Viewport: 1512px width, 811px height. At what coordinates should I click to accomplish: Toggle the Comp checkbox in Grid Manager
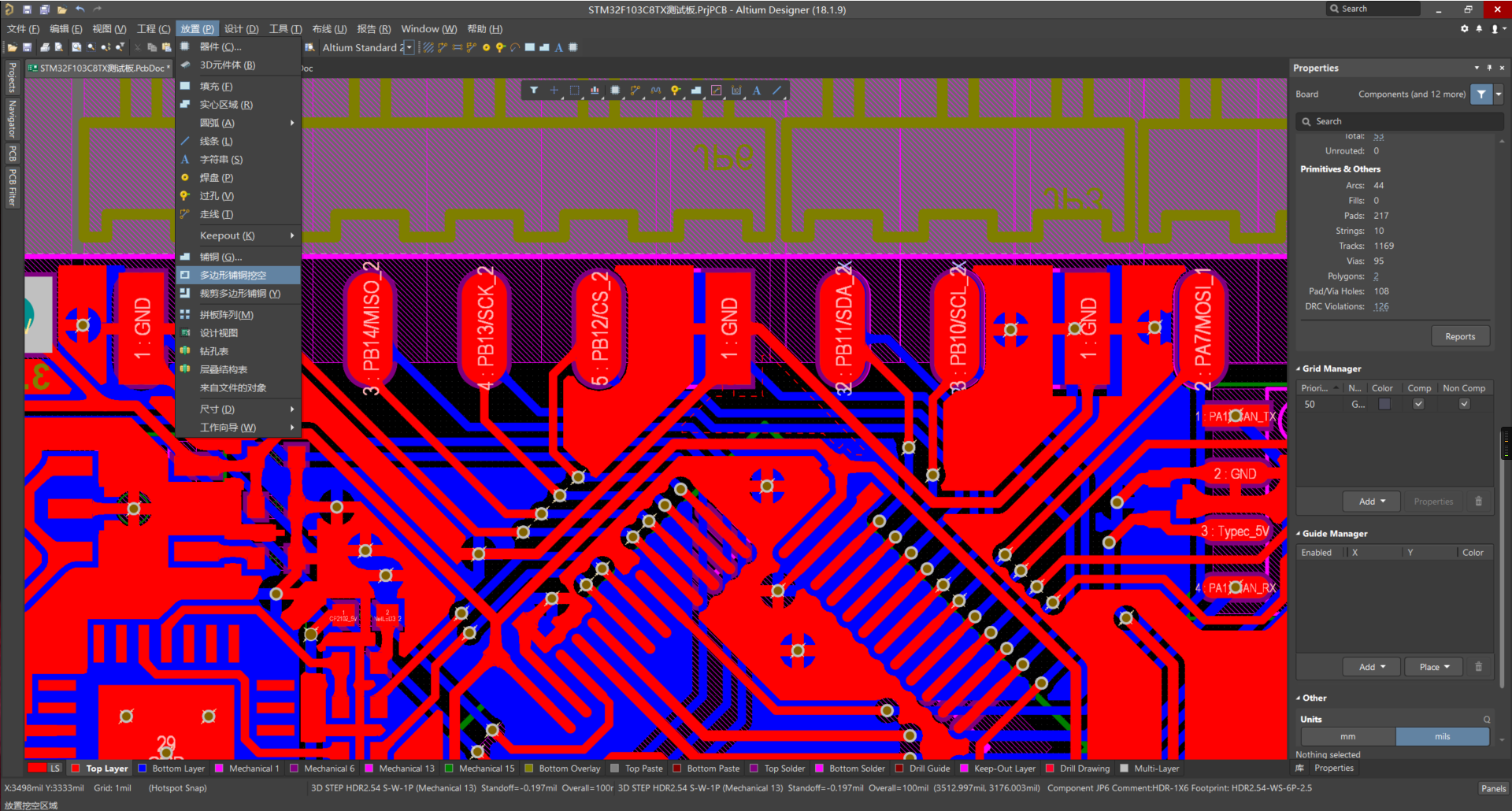click(x=1418, y=404)
